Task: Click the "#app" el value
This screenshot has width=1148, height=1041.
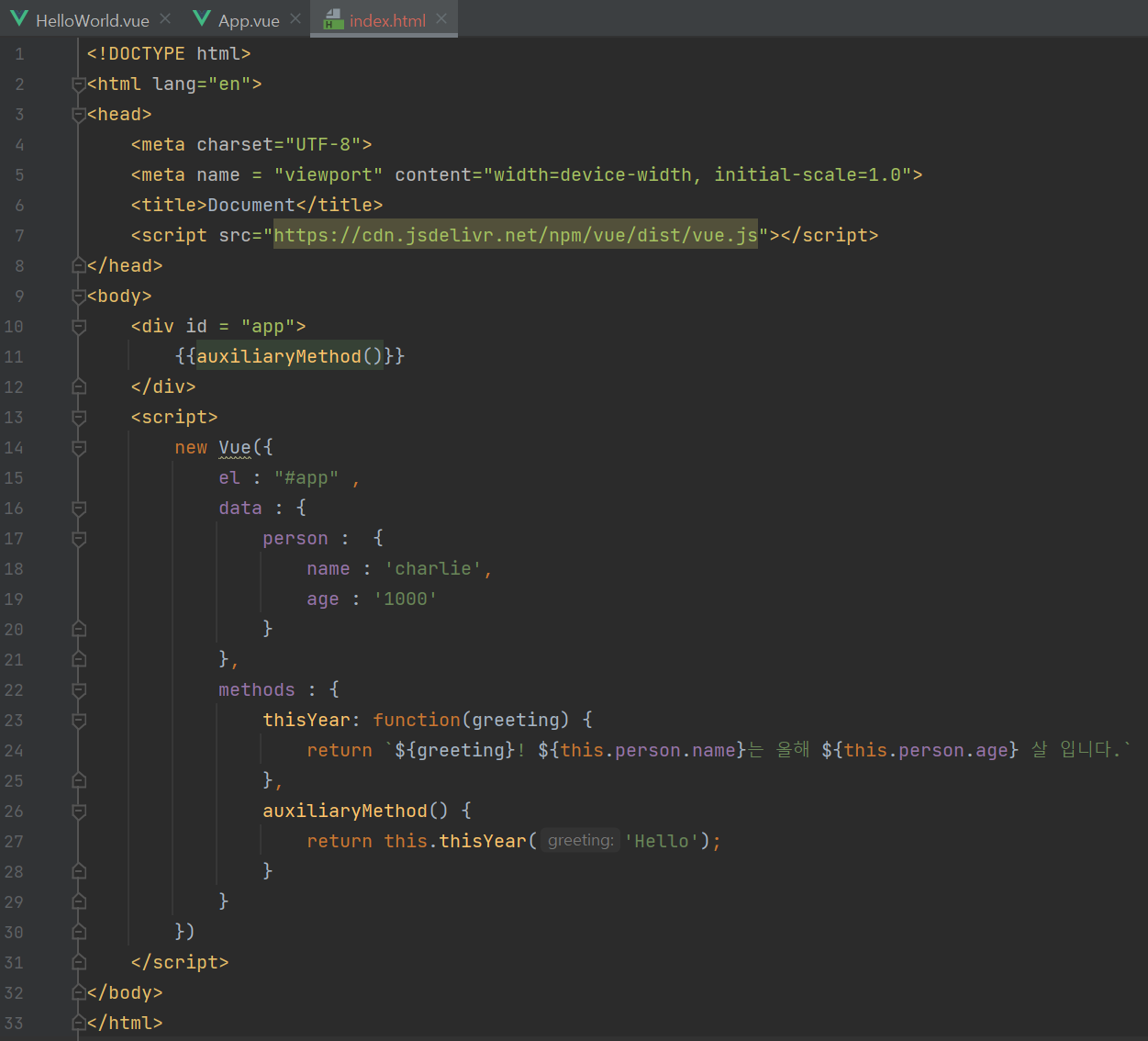Action: [x=307, y=478]
